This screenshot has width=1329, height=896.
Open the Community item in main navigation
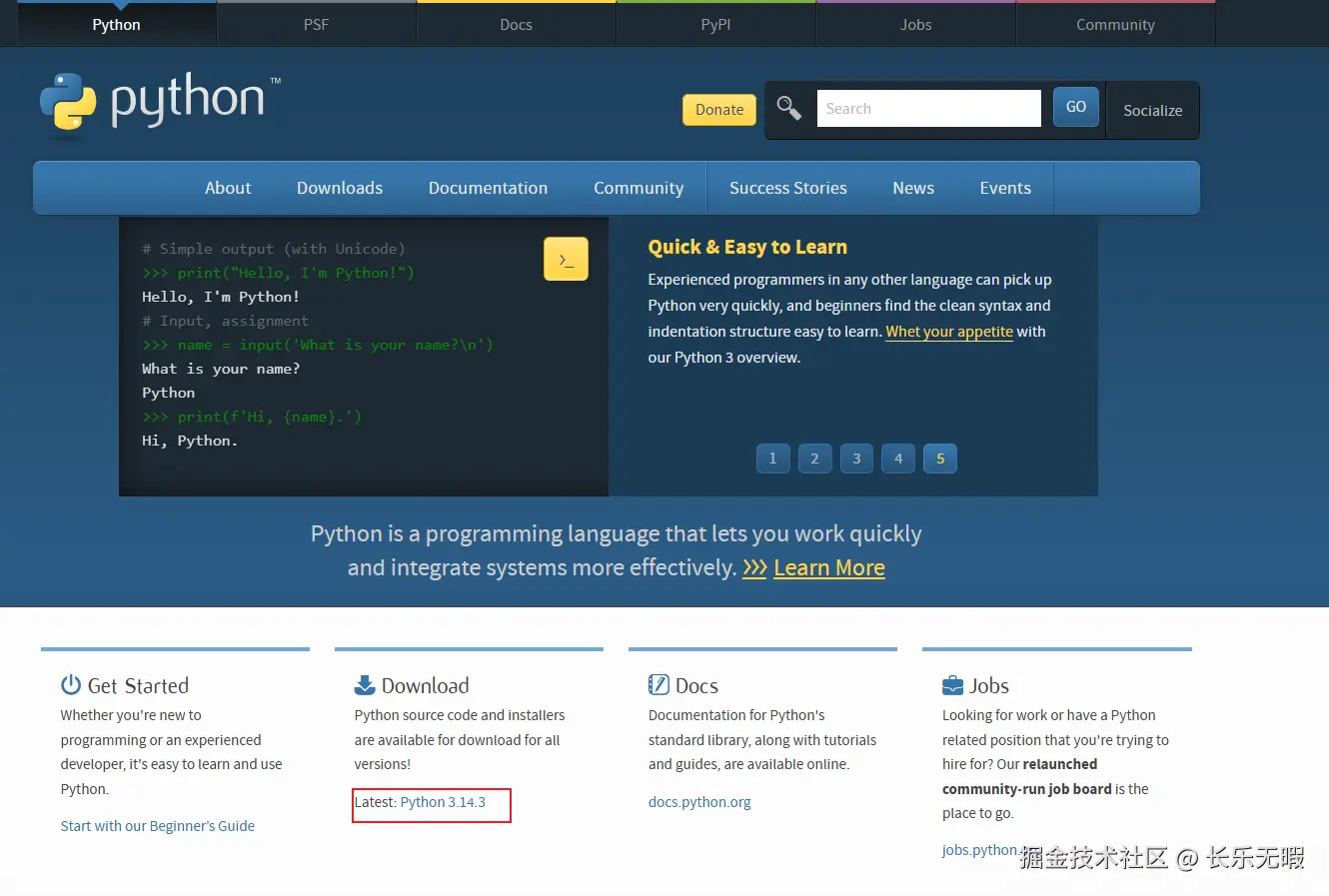[639, 188]
